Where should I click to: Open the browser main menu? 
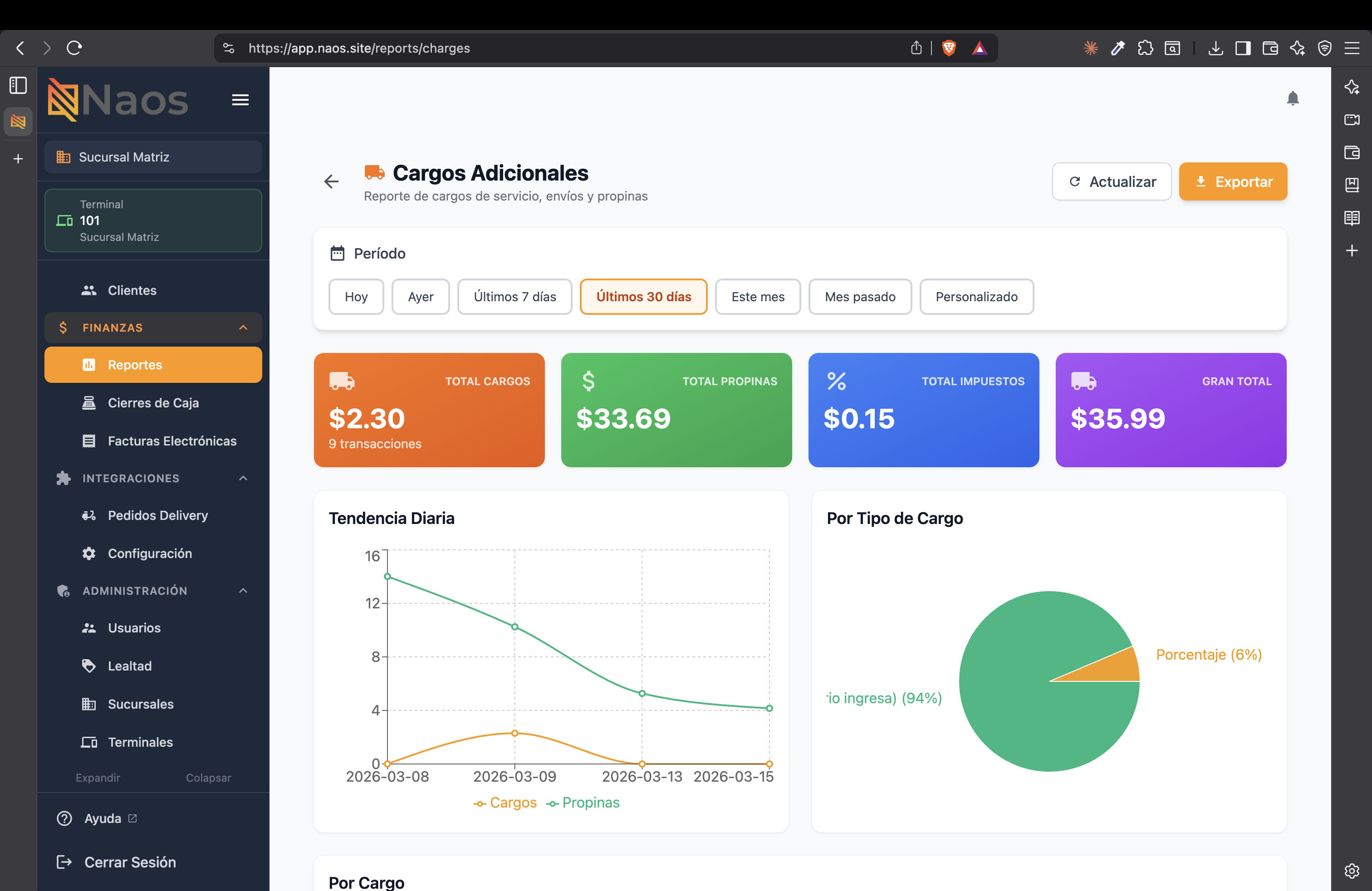pos(1352,48)
